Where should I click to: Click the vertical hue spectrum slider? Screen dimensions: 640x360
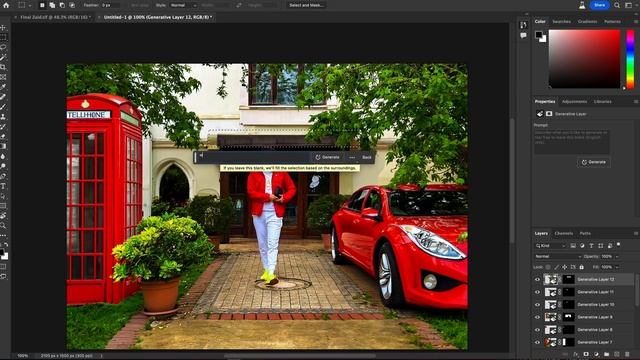tap(630, 59)
